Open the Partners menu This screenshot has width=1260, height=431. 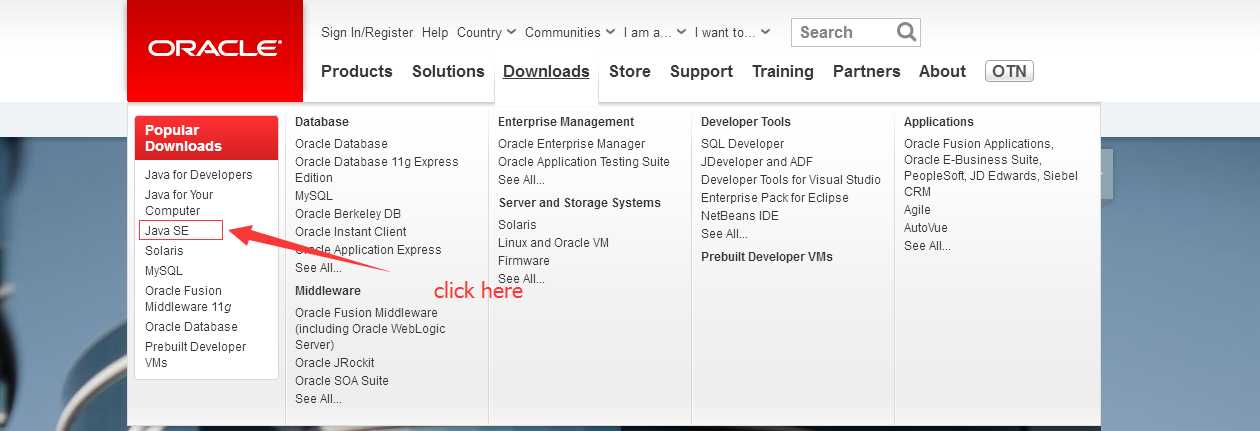pos(867,71)
